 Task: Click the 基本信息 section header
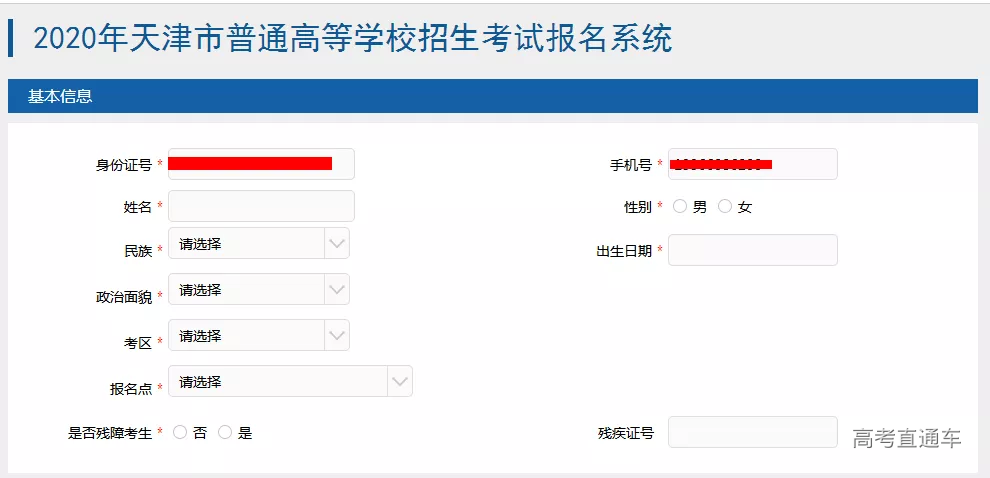point(60,96)
